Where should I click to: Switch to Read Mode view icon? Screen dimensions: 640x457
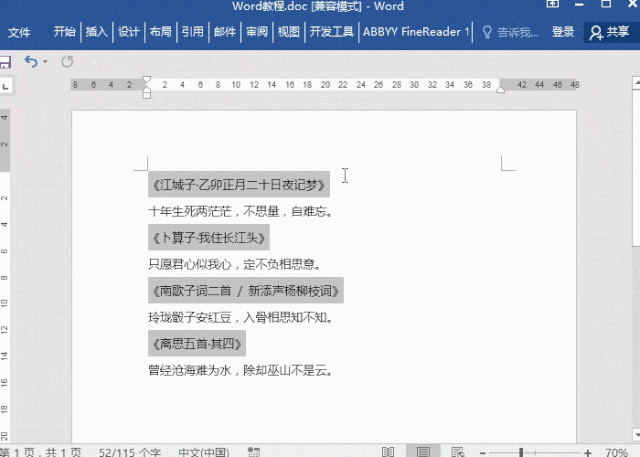click(388, 452)
